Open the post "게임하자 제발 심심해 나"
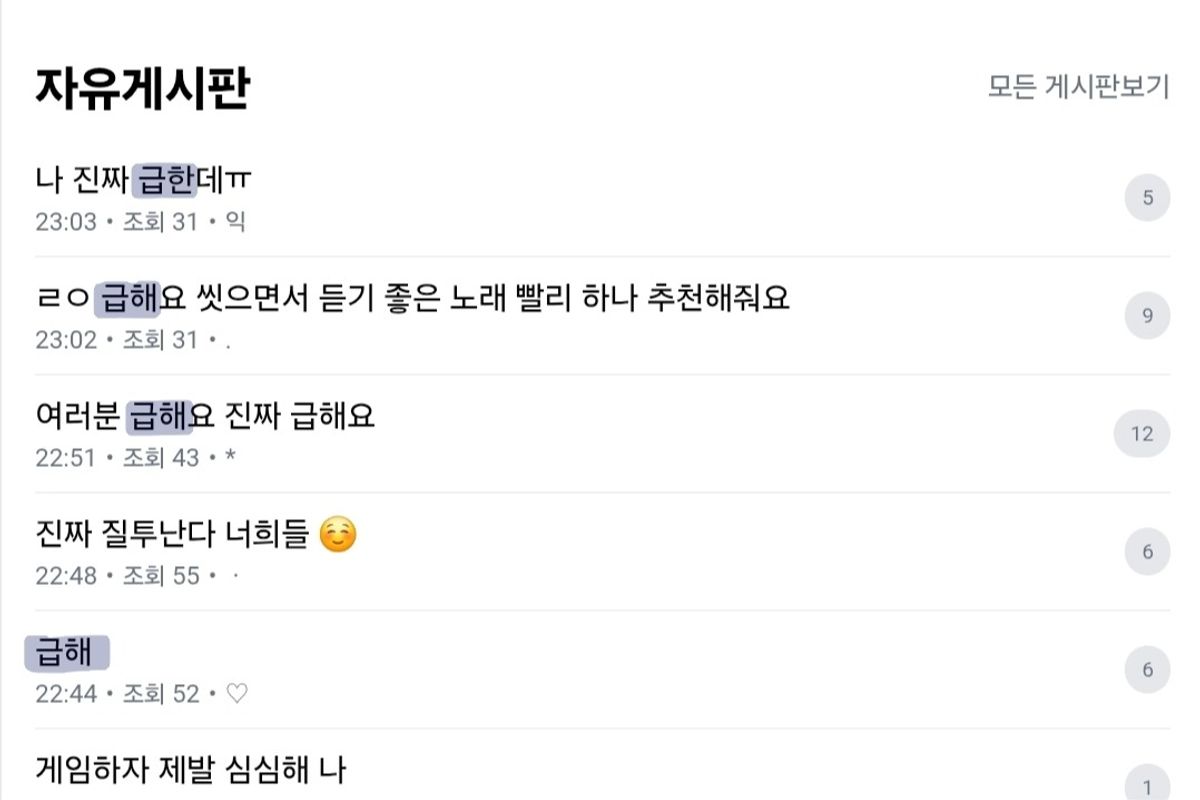Viewport: 1200px width, 800px height. 191,770
